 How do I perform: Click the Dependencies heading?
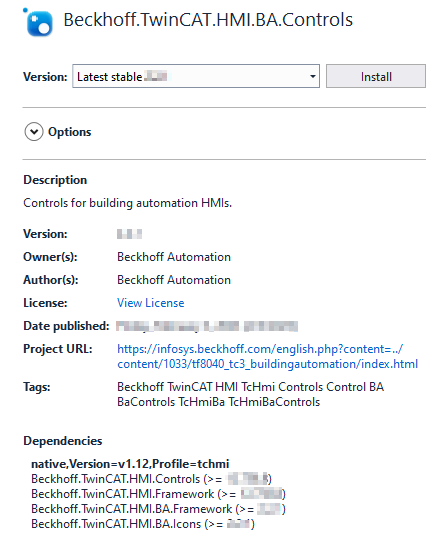click(x=63, y=441)
